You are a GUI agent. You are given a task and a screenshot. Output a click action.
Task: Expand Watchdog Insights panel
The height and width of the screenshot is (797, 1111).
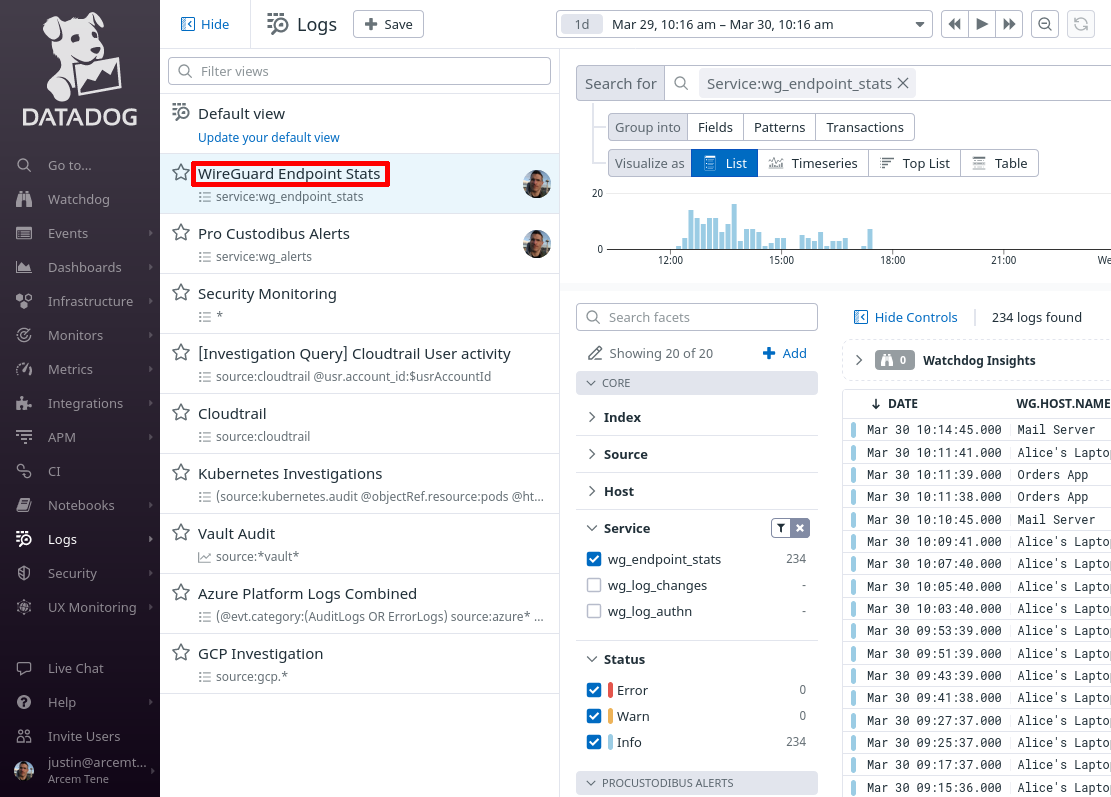(859, 360)
